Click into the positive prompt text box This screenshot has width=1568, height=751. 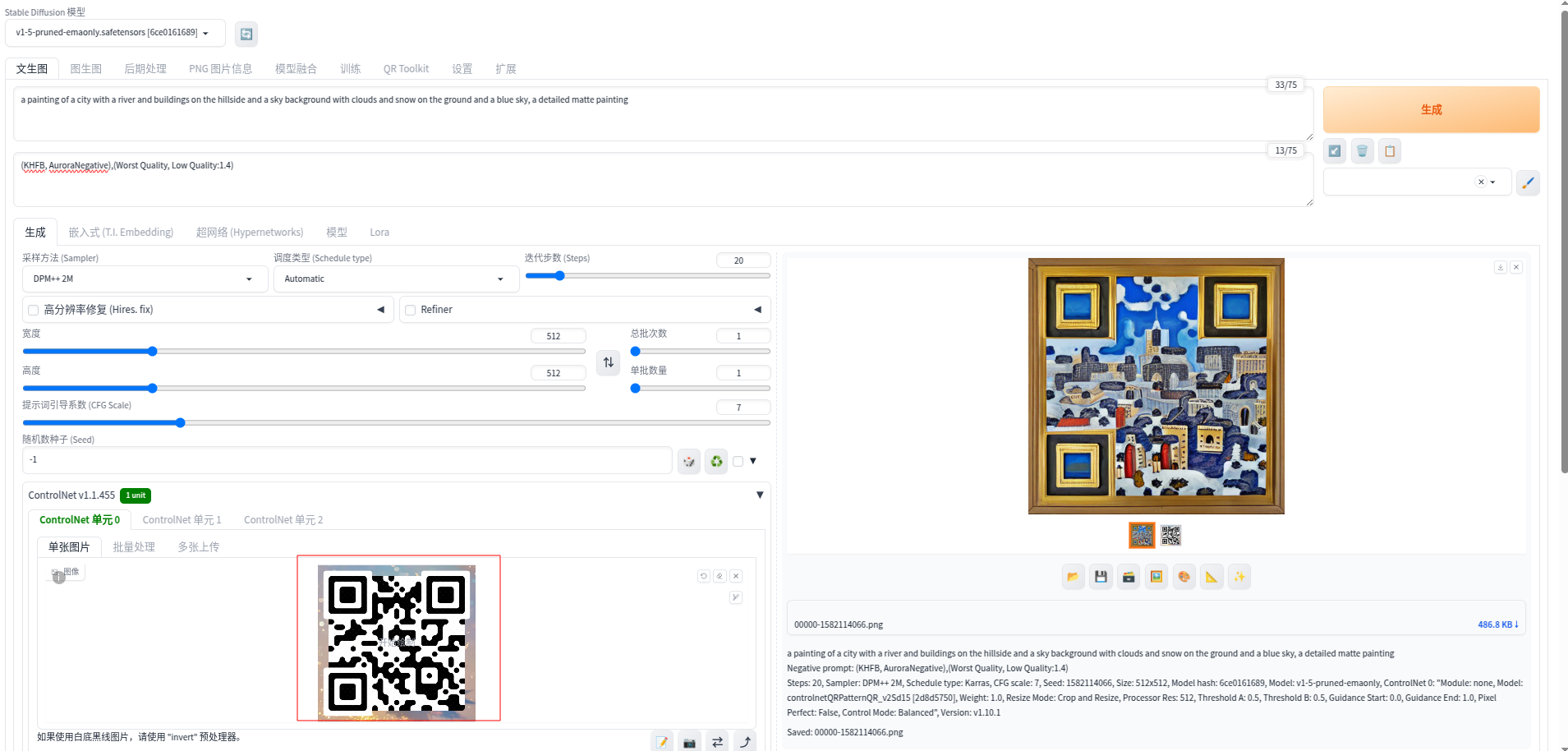[x=663, y=113]
